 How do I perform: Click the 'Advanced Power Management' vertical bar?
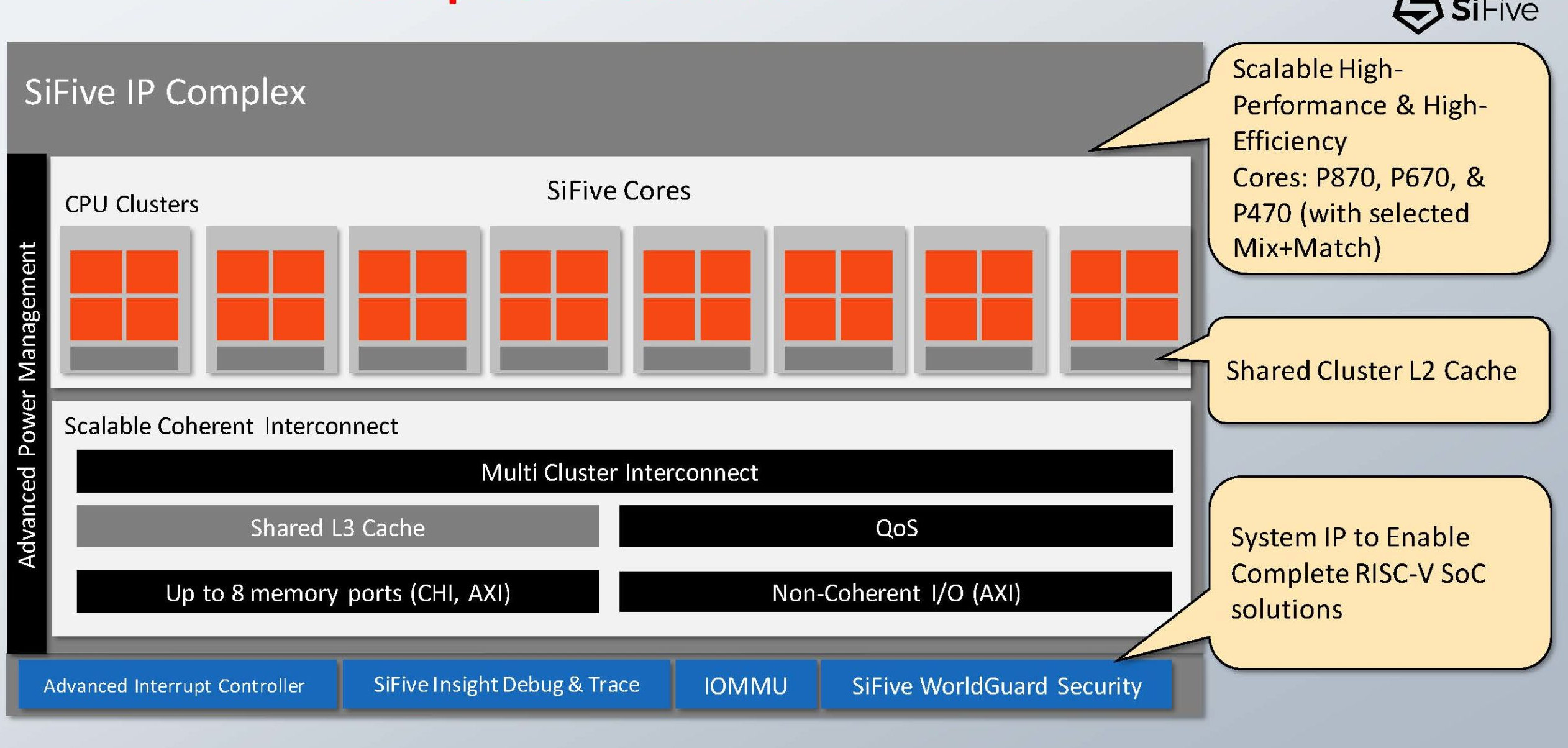click(x=27, y=404)
